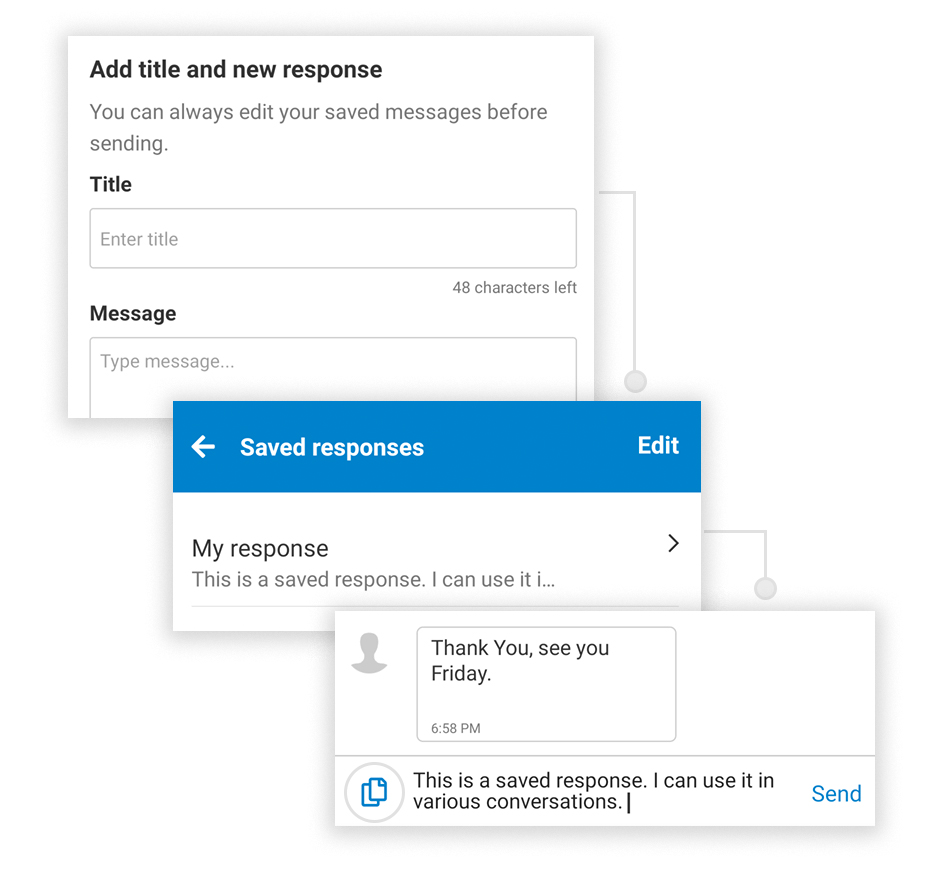Click into the Type message box
927x876 pixels.
coord(333,375)
